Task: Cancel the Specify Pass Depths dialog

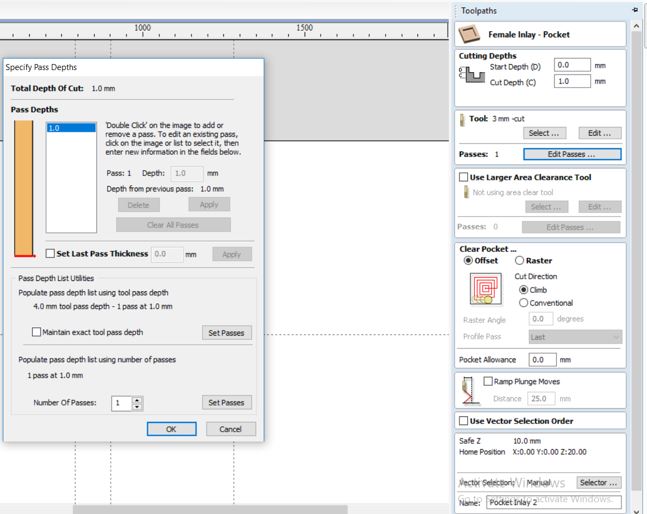Action: coord(231,429)
